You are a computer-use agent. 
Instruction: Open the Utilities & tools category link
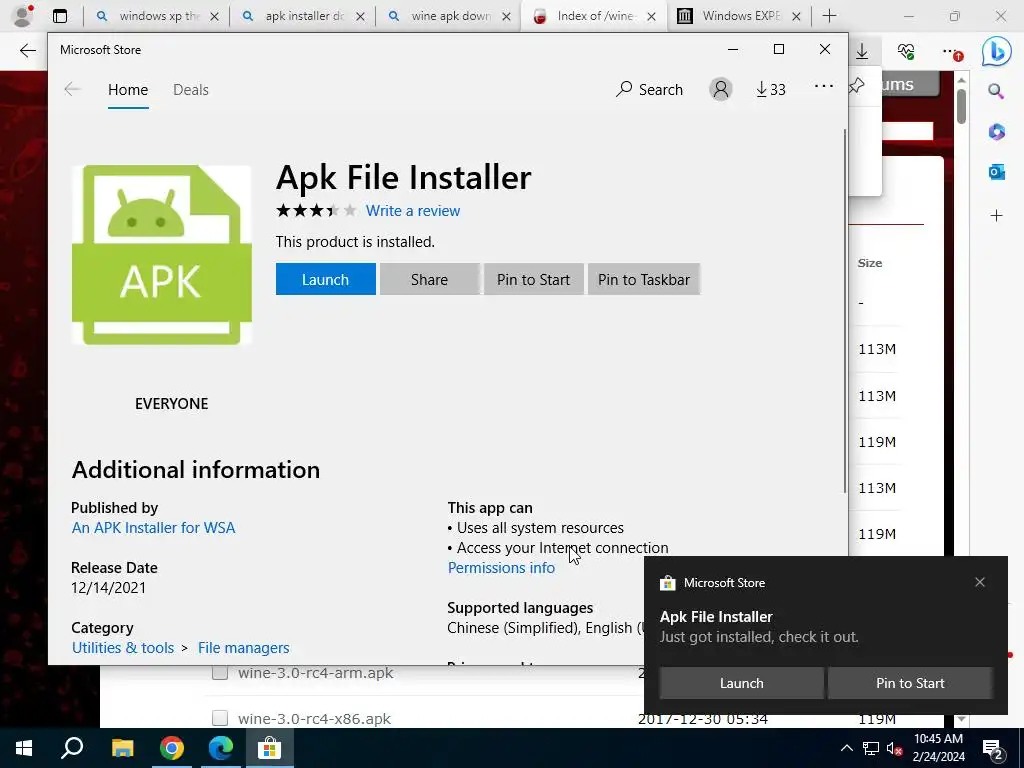tap(123, 648)
